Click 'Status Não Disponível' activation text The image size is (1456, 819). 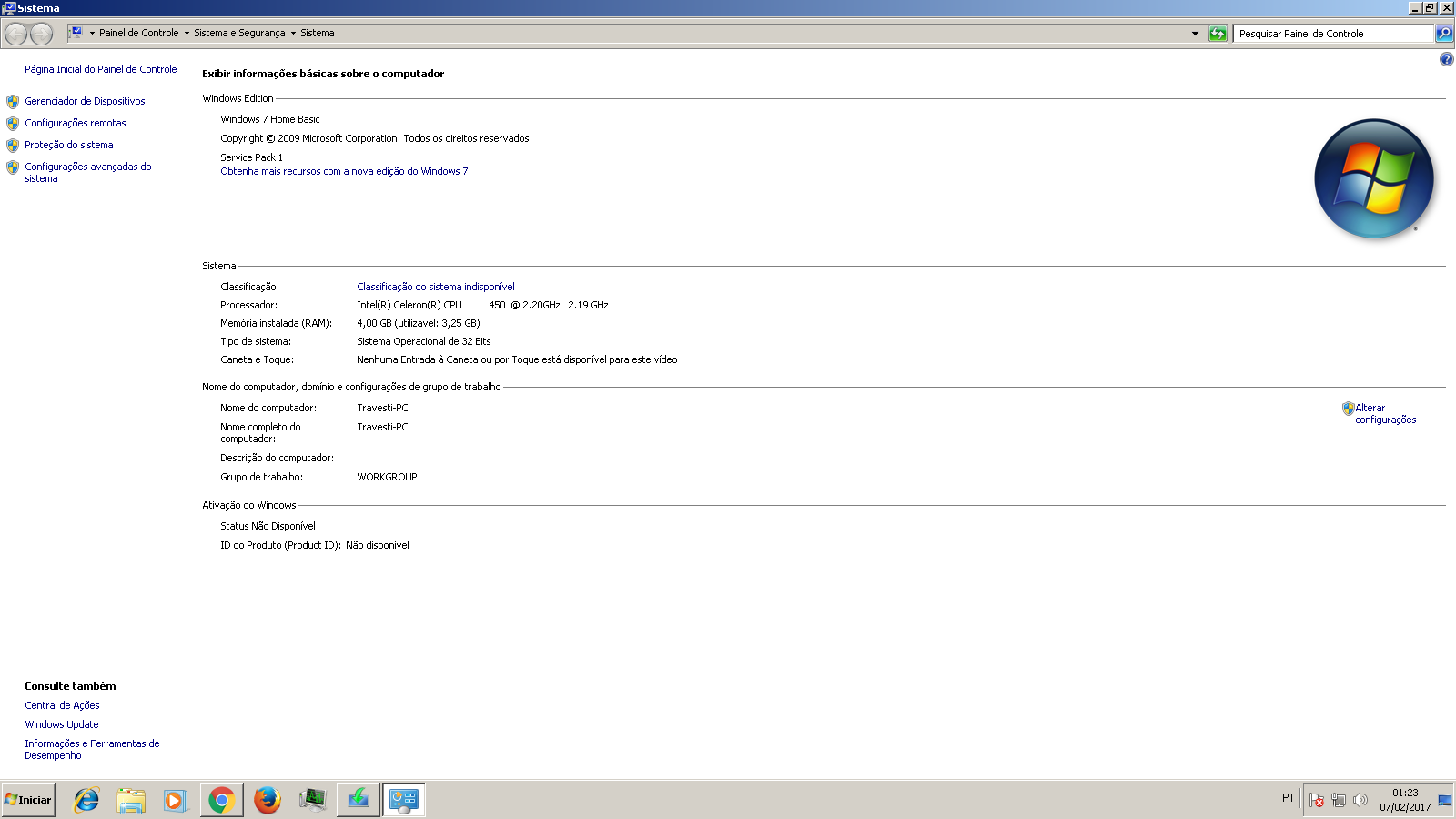(x=268, y=526)
